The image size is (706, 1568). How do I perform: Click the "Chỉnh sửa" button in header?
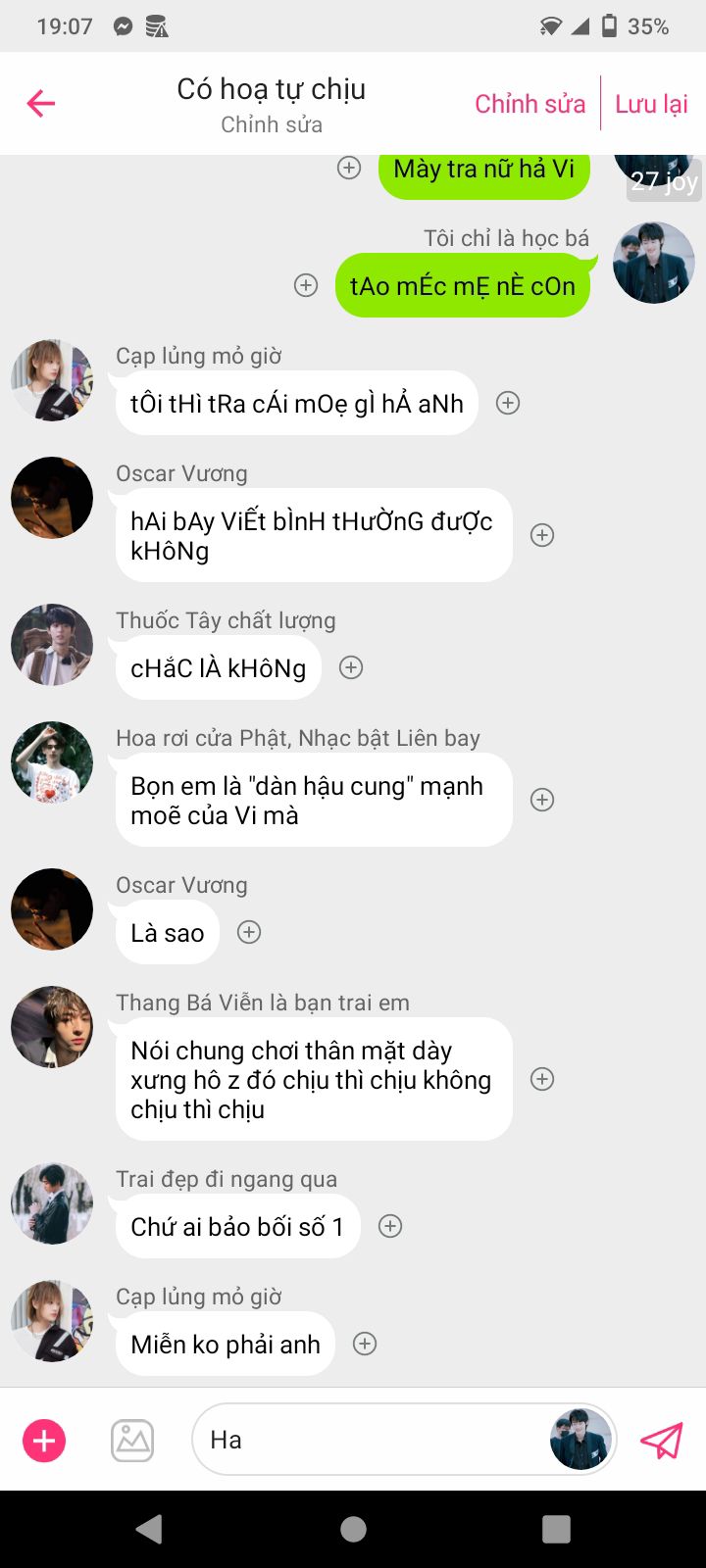(529, 104)
